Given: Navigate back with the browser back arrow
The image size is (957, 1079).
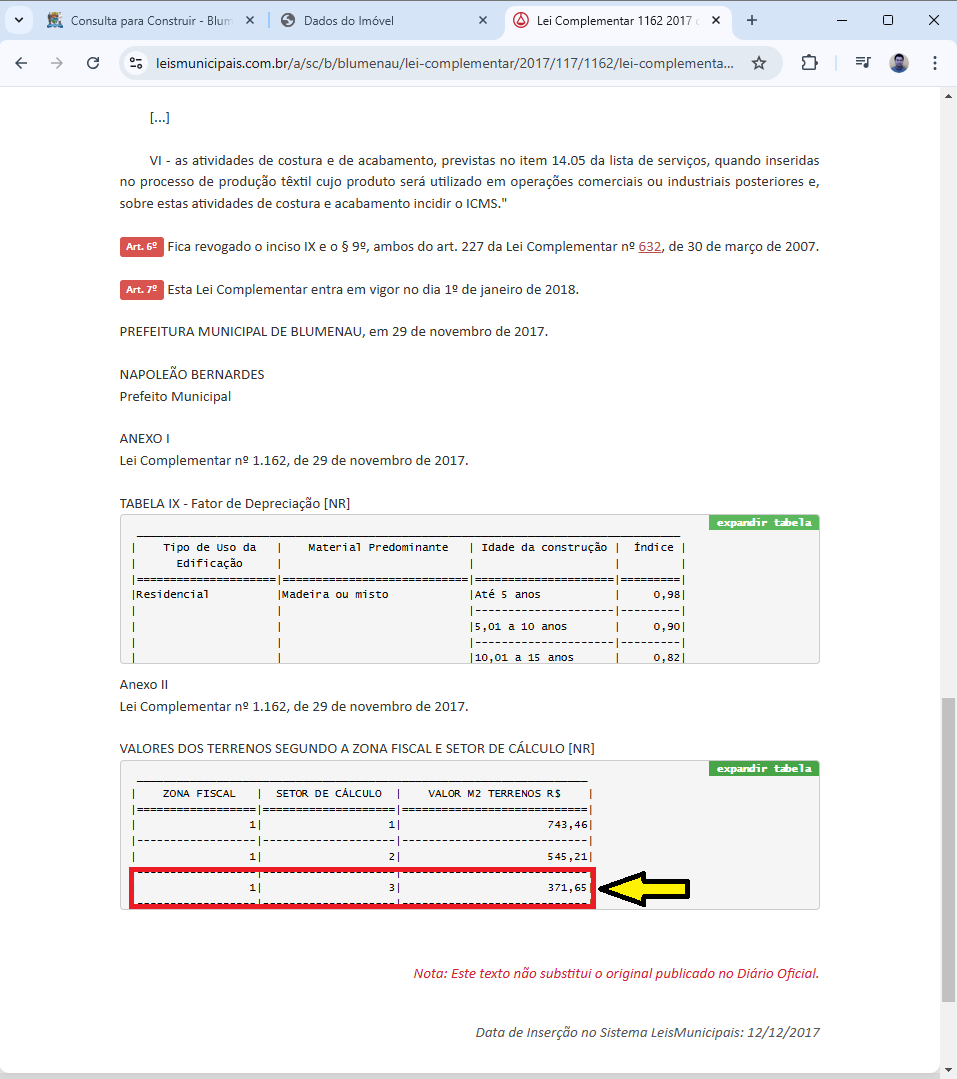Looking at the screenshot, I should pos(21,62).
